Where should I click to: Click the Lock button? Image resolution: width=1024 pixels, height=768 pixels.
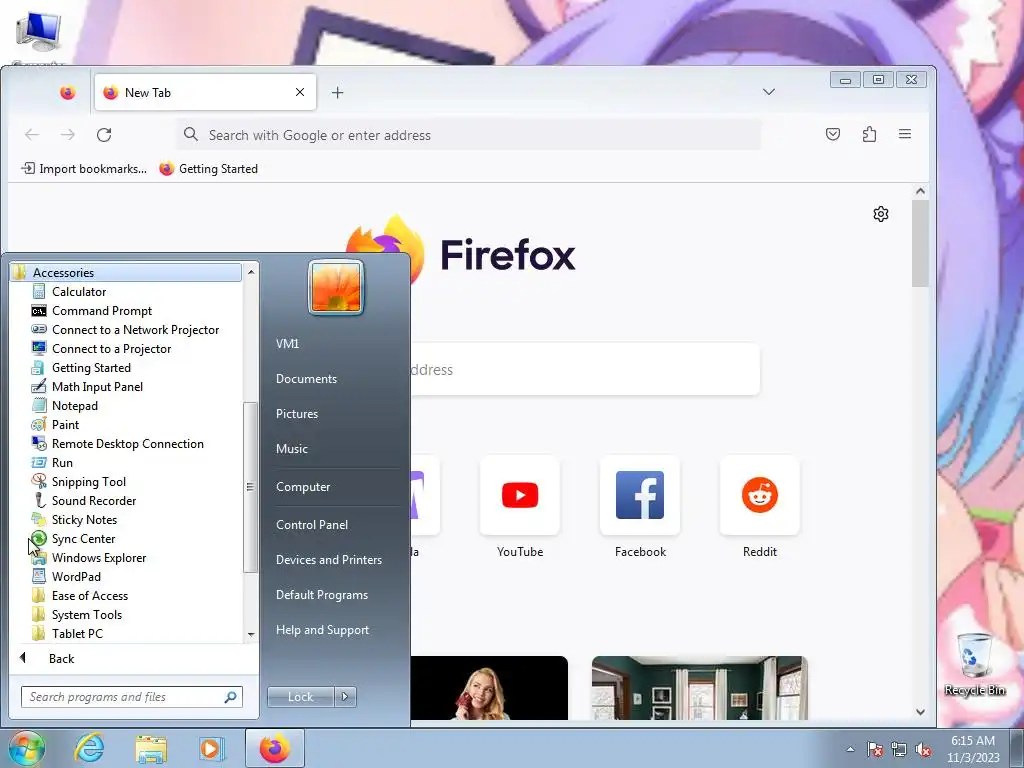300,697
